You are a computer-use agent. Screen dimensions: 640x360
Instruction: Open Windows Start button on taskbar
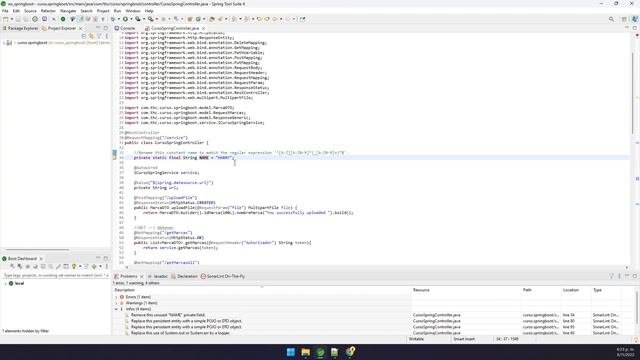(291, 352)
